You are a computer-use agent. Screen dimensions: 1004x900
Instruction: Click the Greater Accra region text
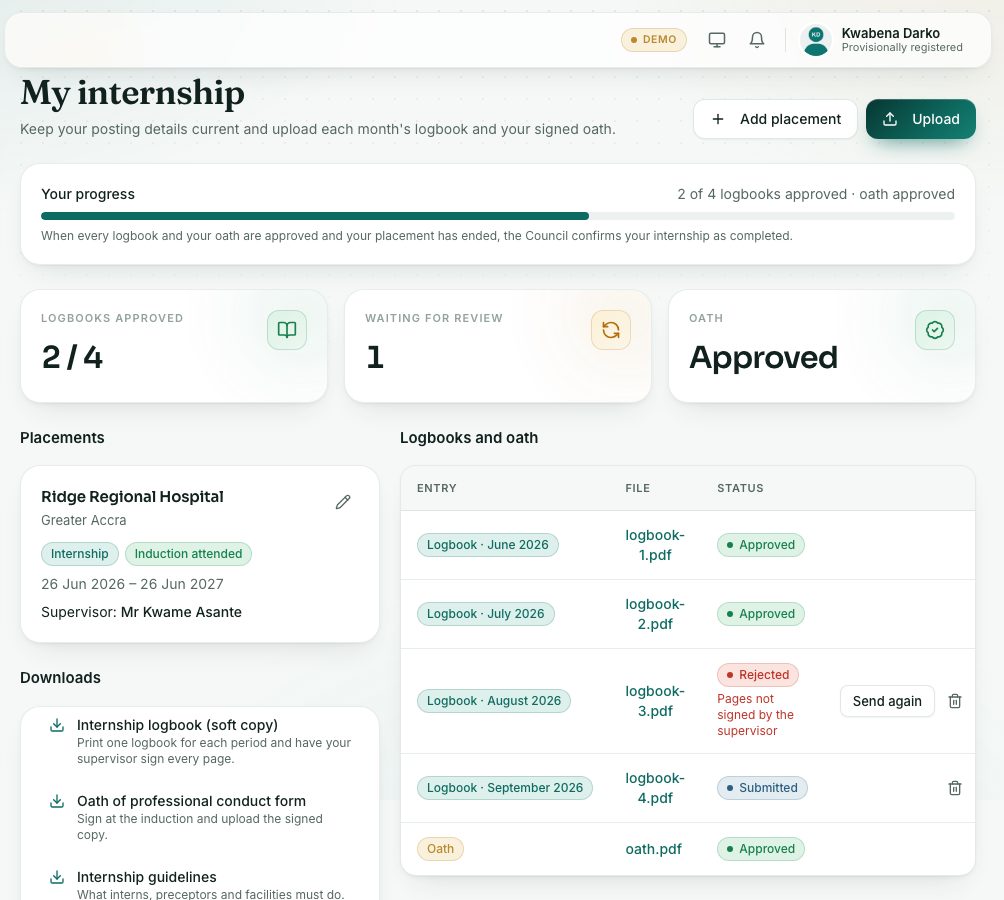tap(84, 520)
